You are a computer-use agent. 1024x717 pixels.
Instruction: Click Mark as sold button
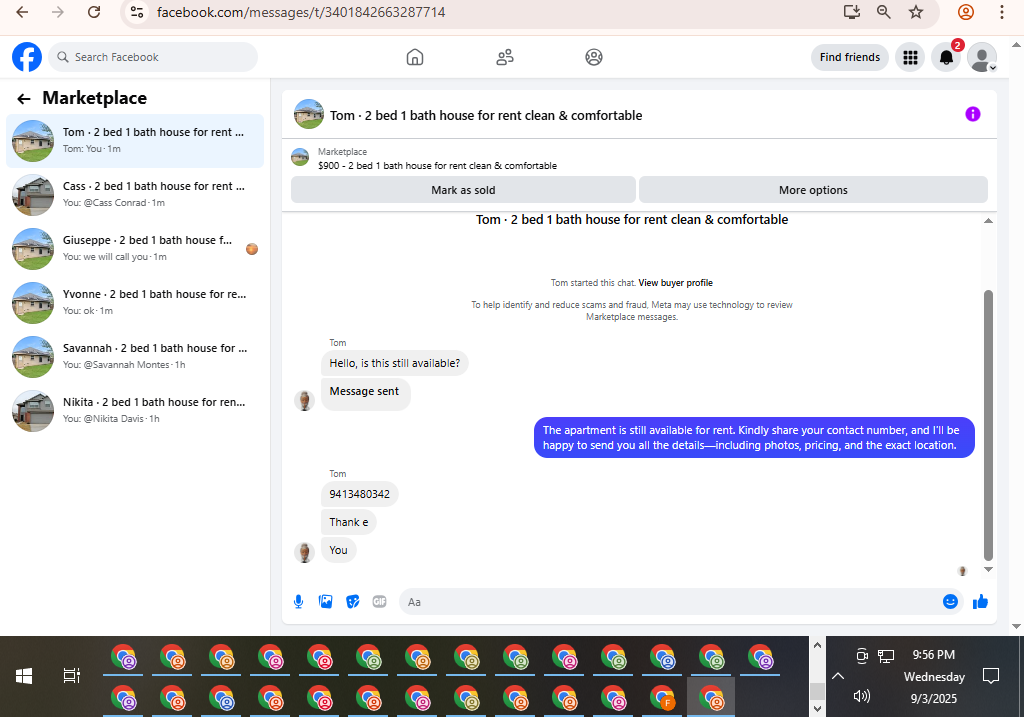463,190
